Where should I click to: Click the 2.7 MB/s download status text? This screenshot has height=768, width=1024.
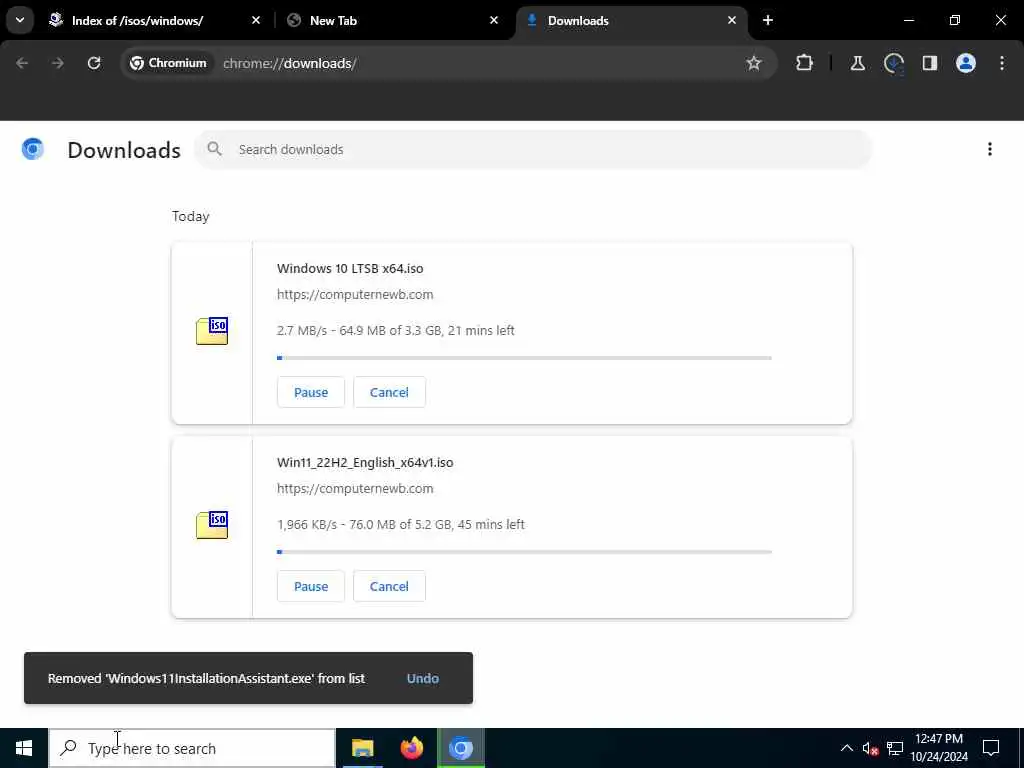click(x=396, y=330)
